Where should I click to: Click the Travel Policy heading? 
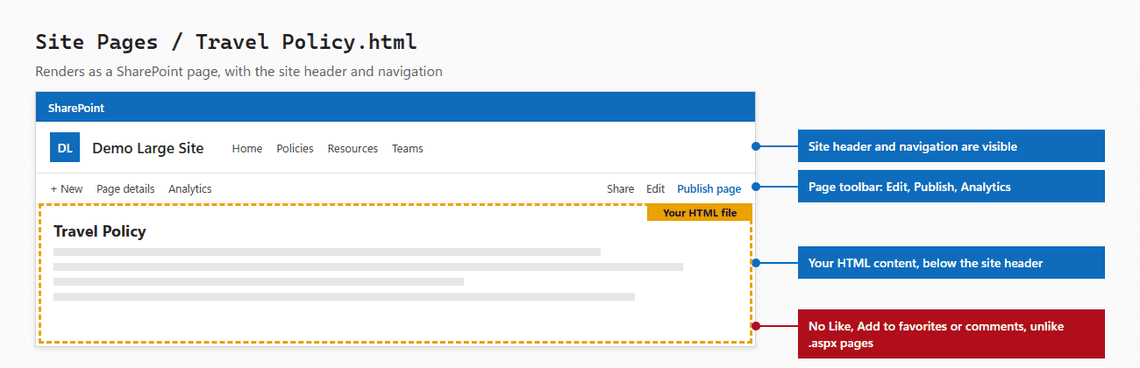100,231
